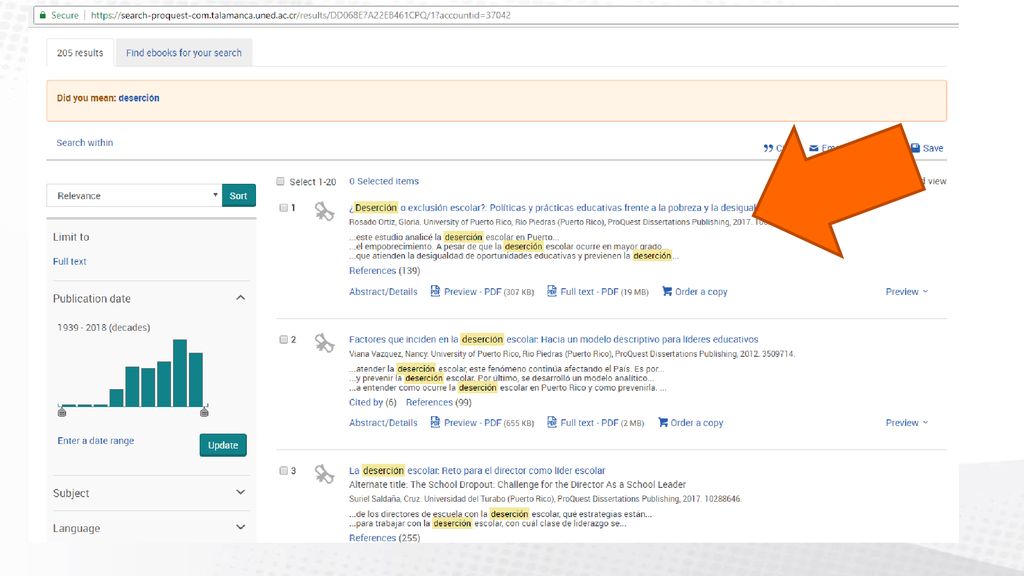Image resolution: width=1024 pixels, height=576 pixels.
Task: Switch to Find ebooks for your search tab
Action: [x=184, y=53]
